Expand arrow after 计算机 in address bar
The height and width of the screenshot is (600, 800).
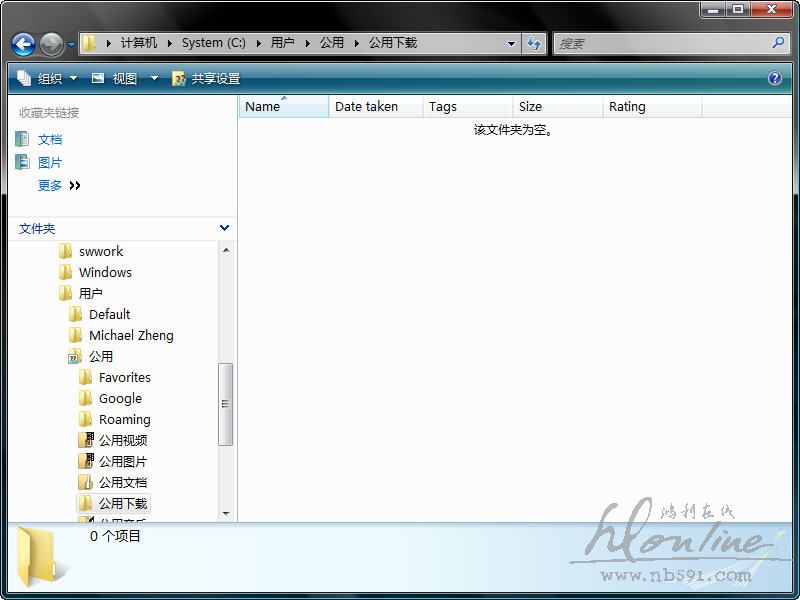click(x=169, y=43)
